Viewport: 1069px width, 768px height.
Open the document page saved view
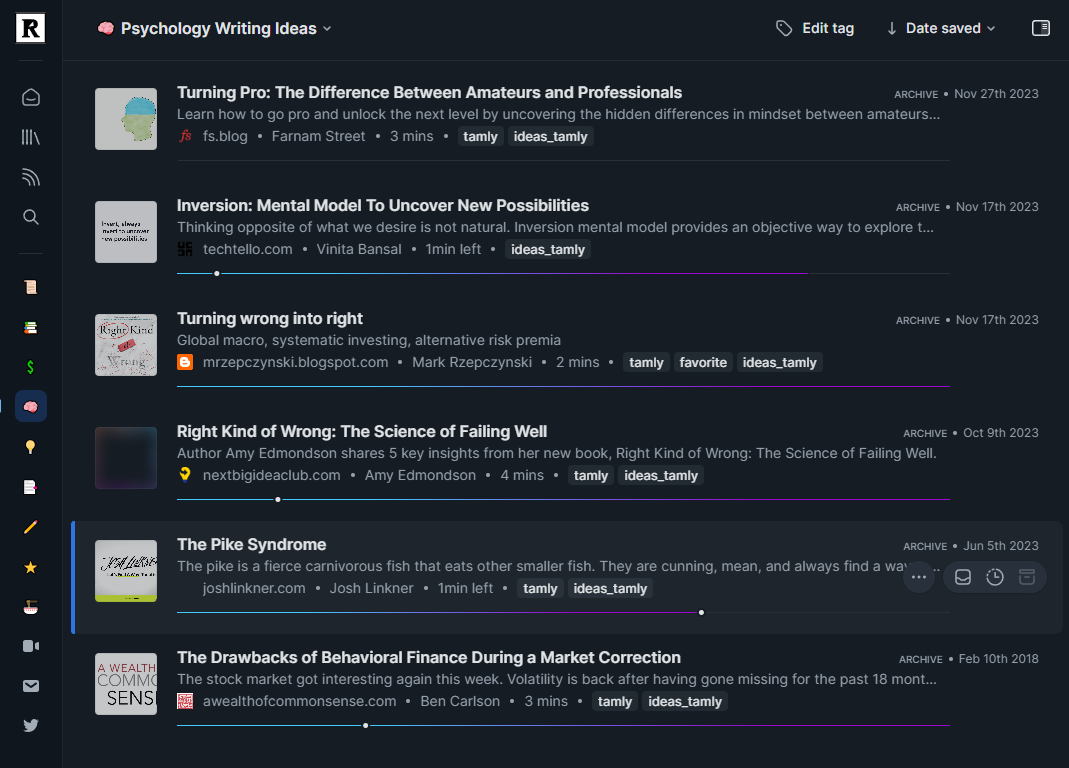pyautogui.click(x=31, y=487)
